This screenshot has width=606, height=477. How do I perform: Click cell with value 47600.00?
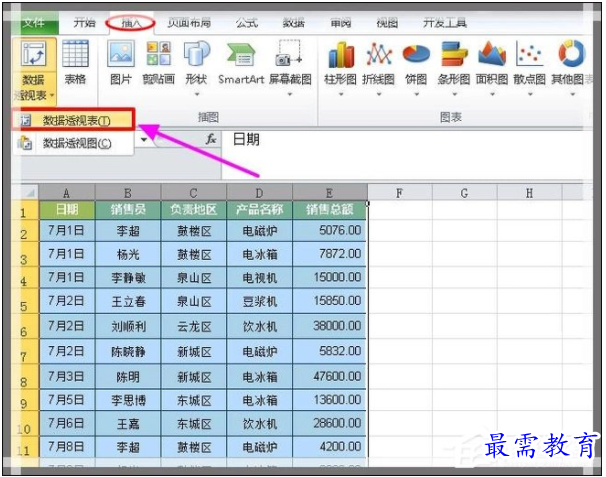pyautogui.click(x=329, y=376)
